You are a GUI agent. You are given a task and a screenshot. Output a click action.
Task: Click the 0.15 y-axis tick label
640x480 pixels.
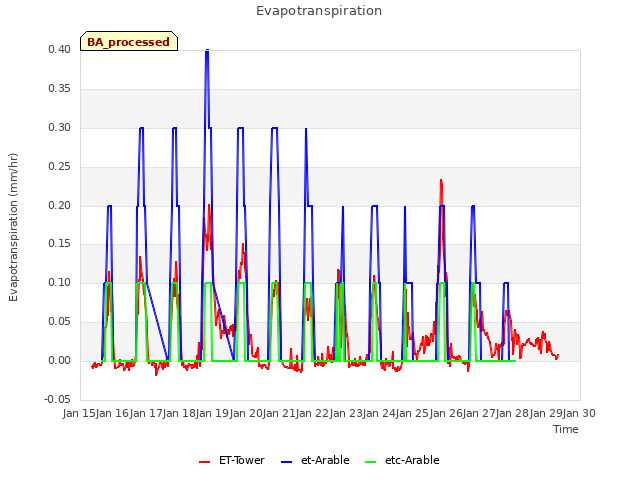(59, 244)
